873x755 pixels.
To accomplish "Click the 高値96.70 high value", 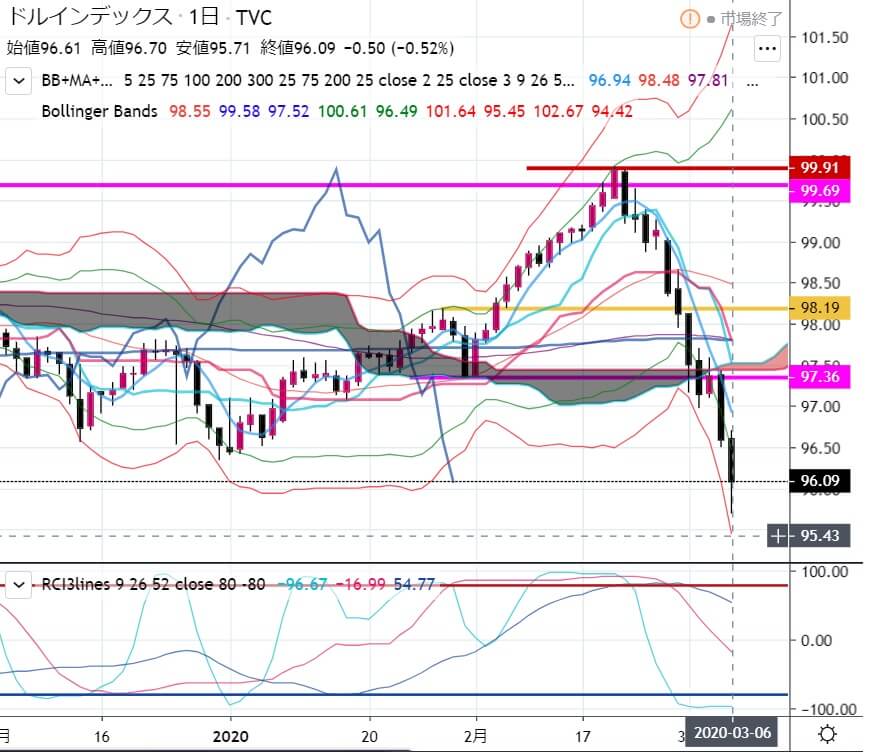I will (129, 48).
